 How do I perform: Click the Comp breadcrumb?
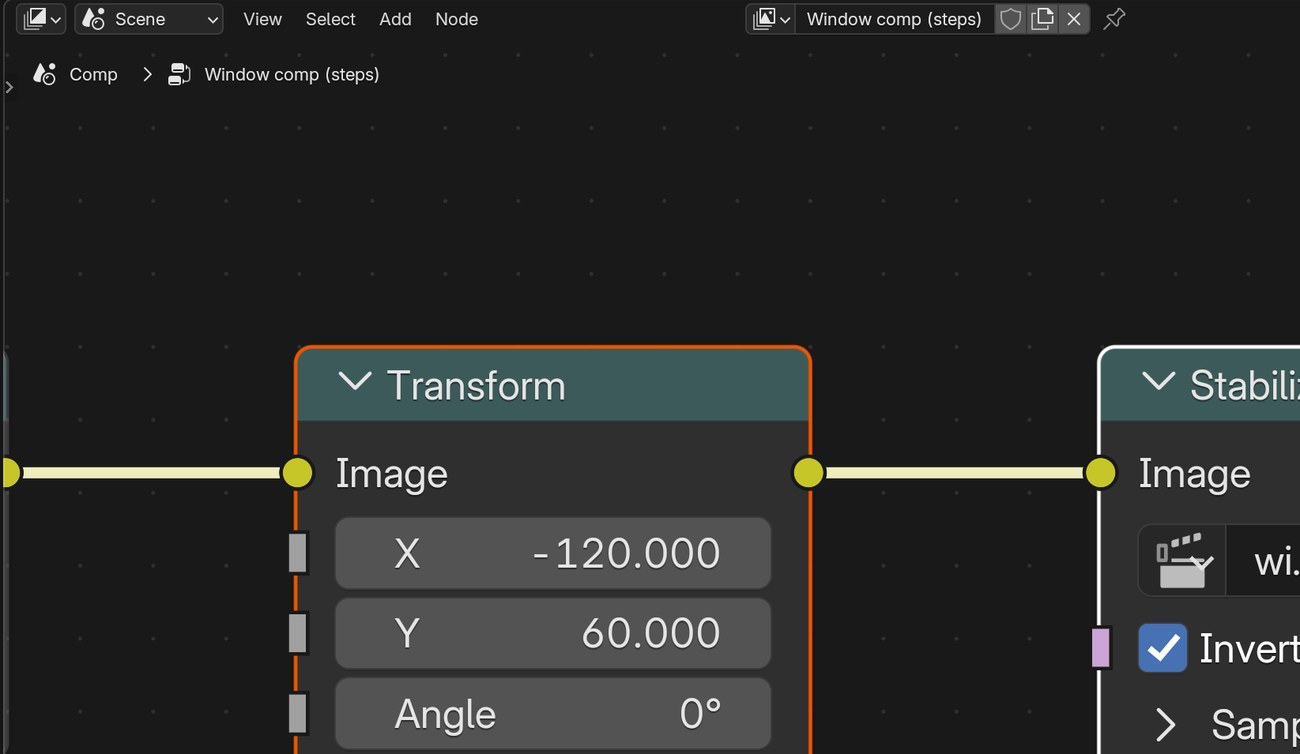coord(93,74)
